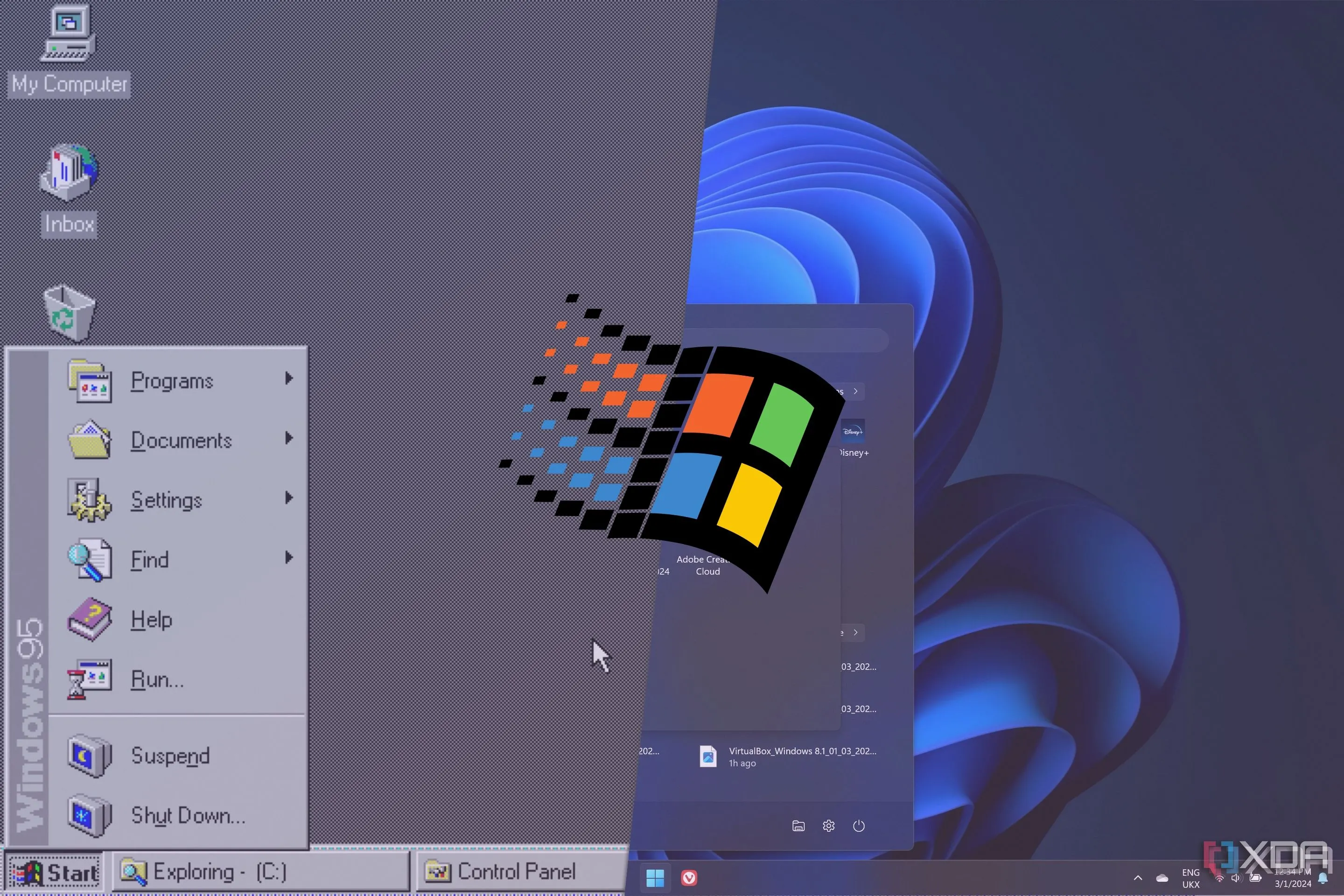Click the Windows 11 Start menu search box
This screenshot has height=896, width=1344.
pyautogui.click(x=786, y=340)
